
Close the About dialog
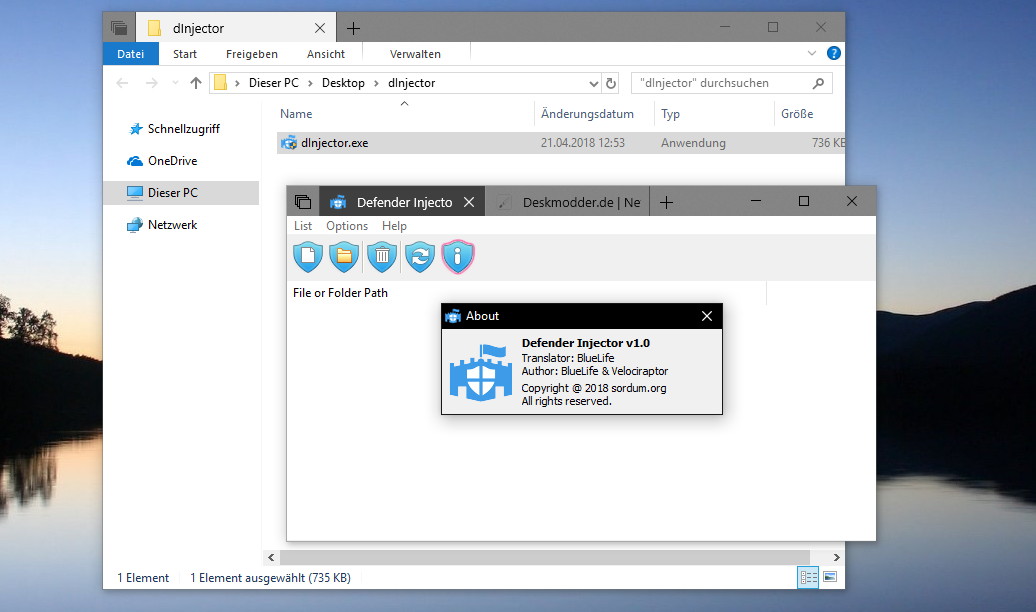tap(707, 316)
